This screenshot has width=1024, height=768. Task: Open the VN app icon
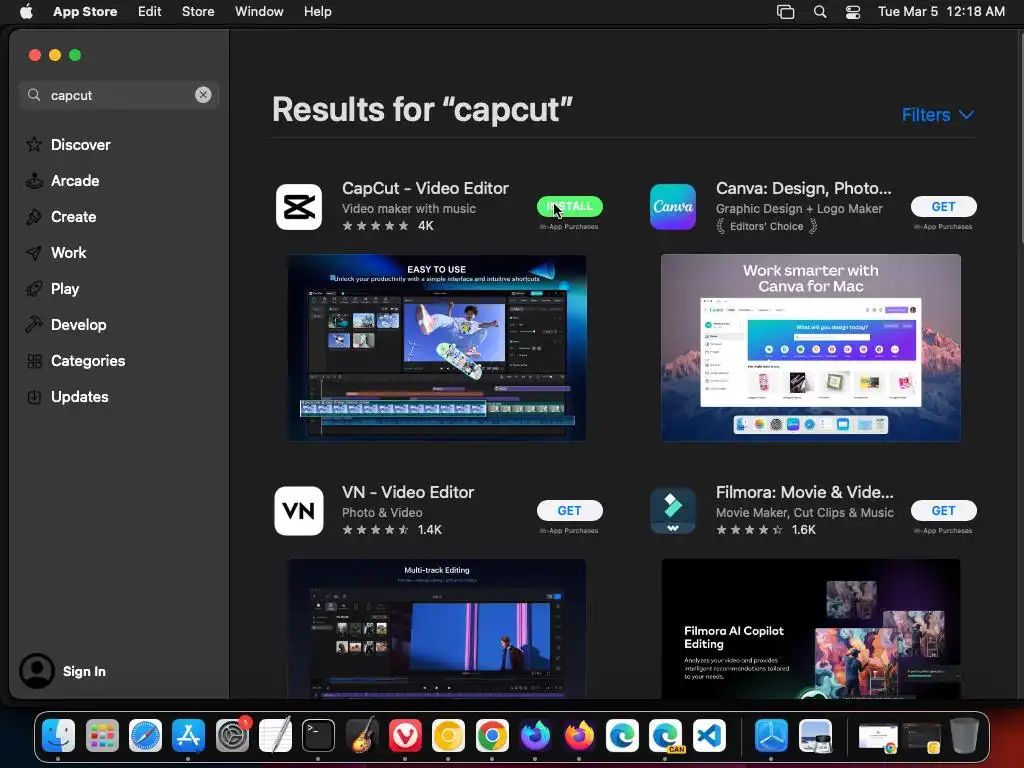298,511
